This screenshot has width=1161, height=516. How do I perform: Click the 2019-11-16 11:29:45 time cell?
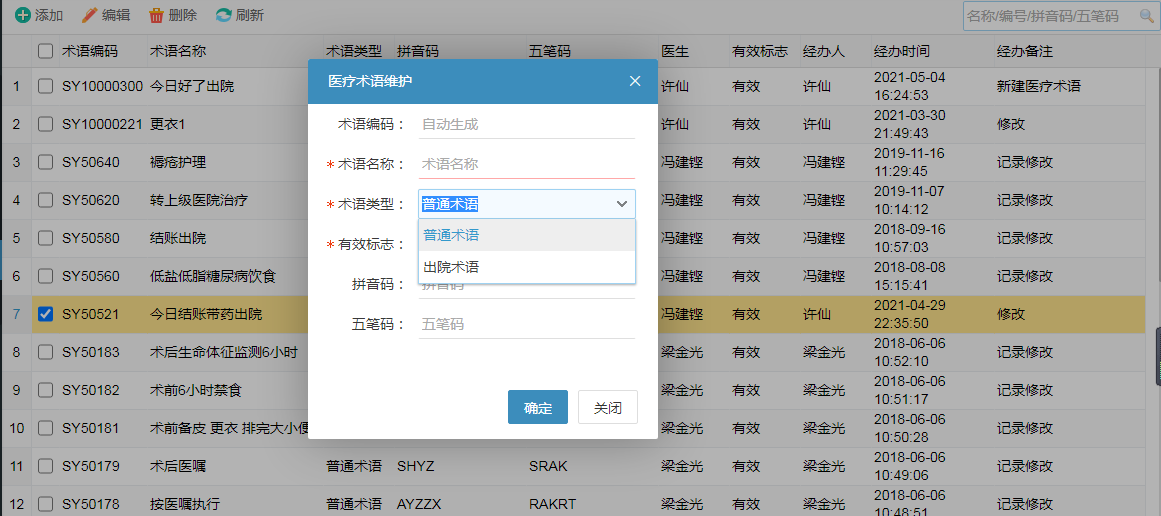pyautogui.click(x=910, y=161)
